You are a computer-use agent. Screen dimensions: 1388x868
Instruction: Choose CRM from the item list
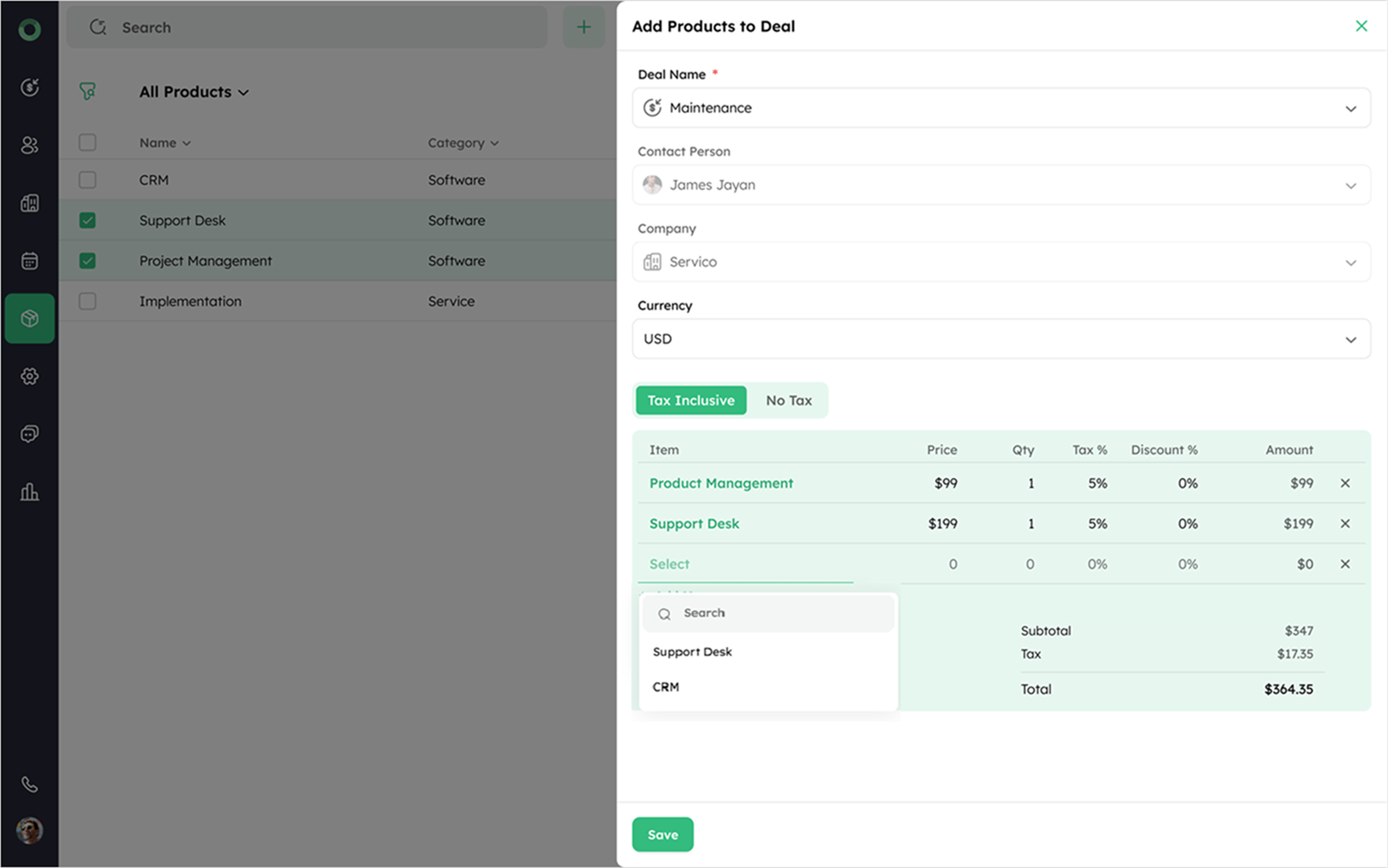pos(666,687)
